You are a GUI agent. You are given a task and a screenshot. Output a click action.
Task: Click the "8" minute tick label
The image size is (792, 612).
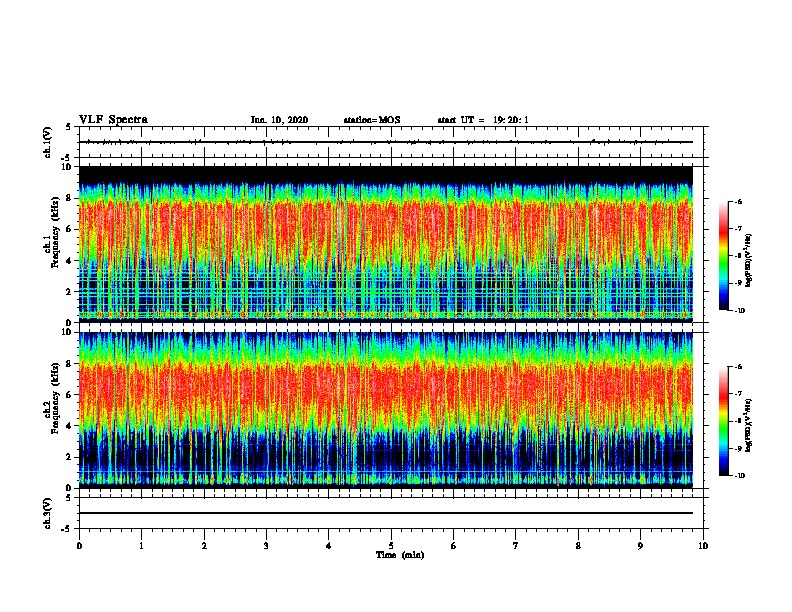tap(578, 546)
